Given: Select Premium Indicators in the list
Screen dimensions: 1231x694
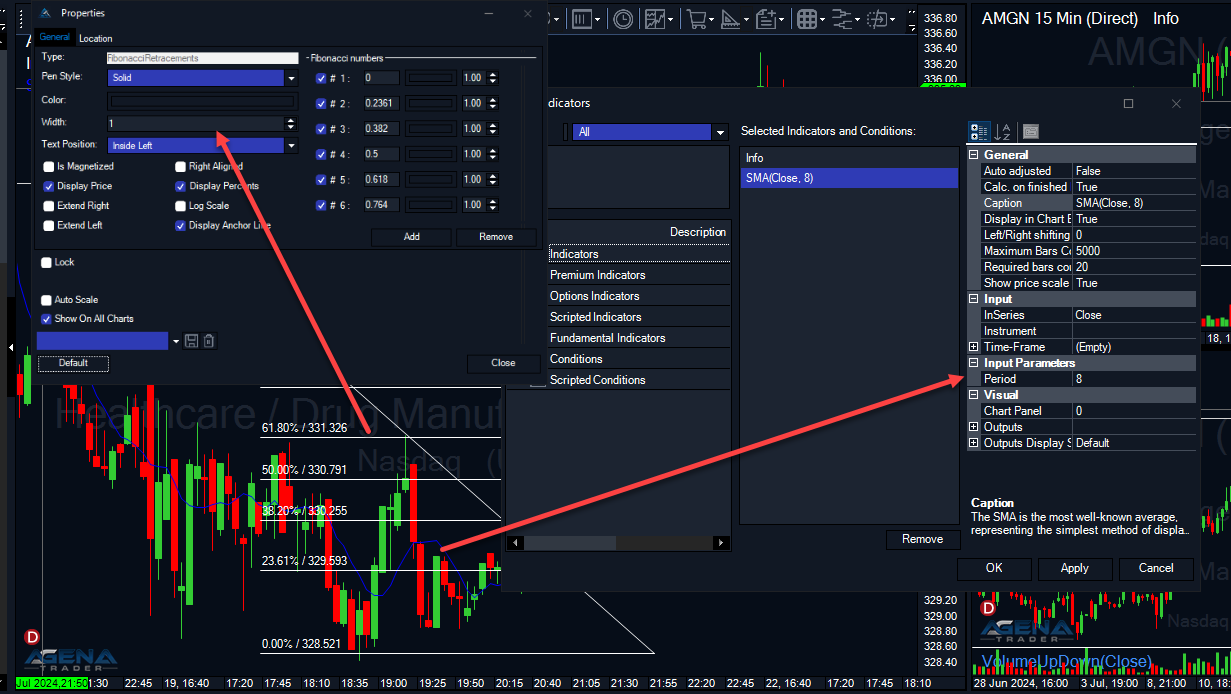Looking at the screenshot, I should tap(598, 275).
